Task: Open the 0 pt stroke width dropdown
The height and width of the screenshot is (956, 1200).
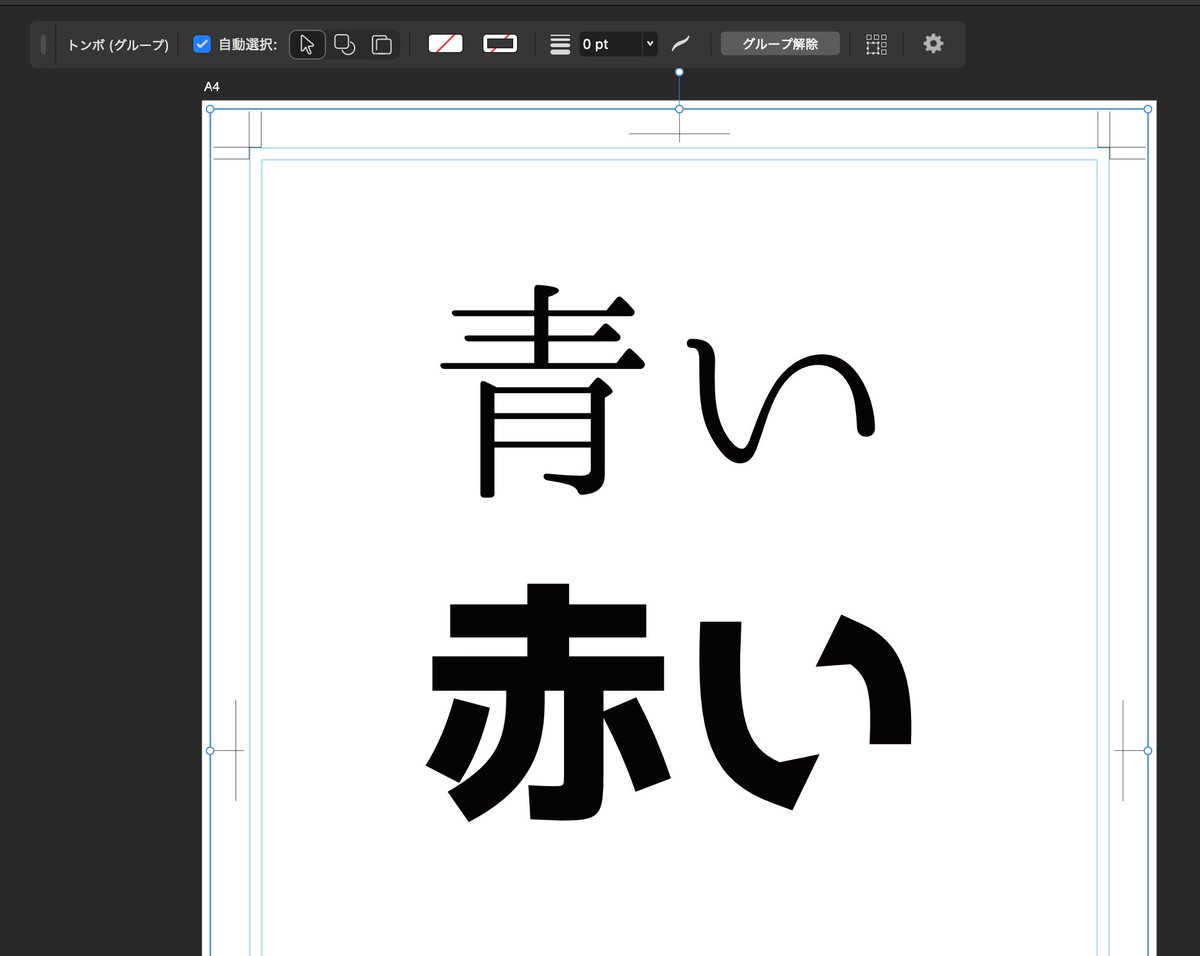Action: pyautogui.click(x=650, y=43)
